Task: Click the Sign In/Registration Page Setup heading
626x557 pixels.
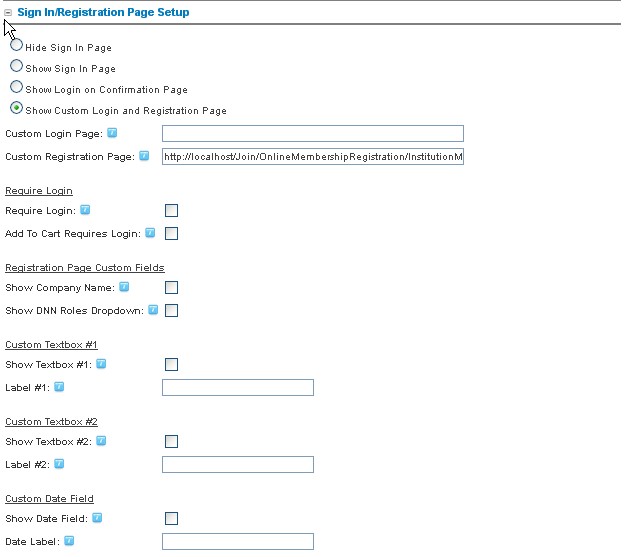Action: point(103,12)
